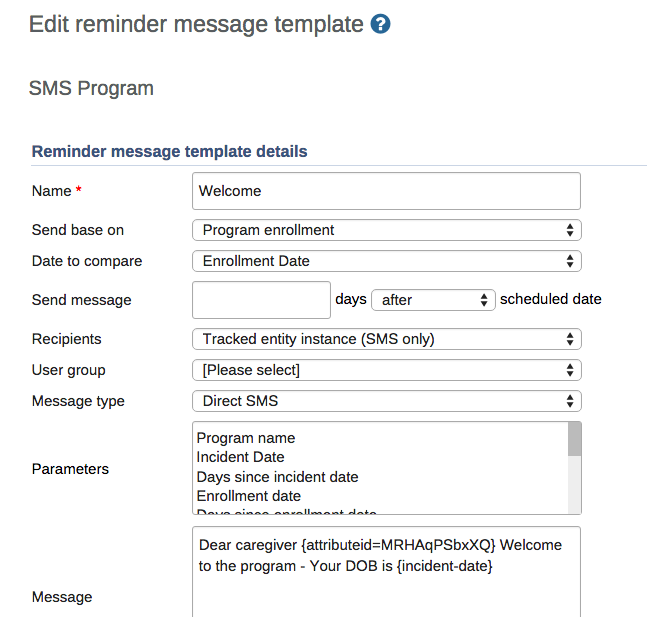Viewport: 647px width, 617px height.
Task: Expand the Recipients dropdown
Action: click(385, 339)
